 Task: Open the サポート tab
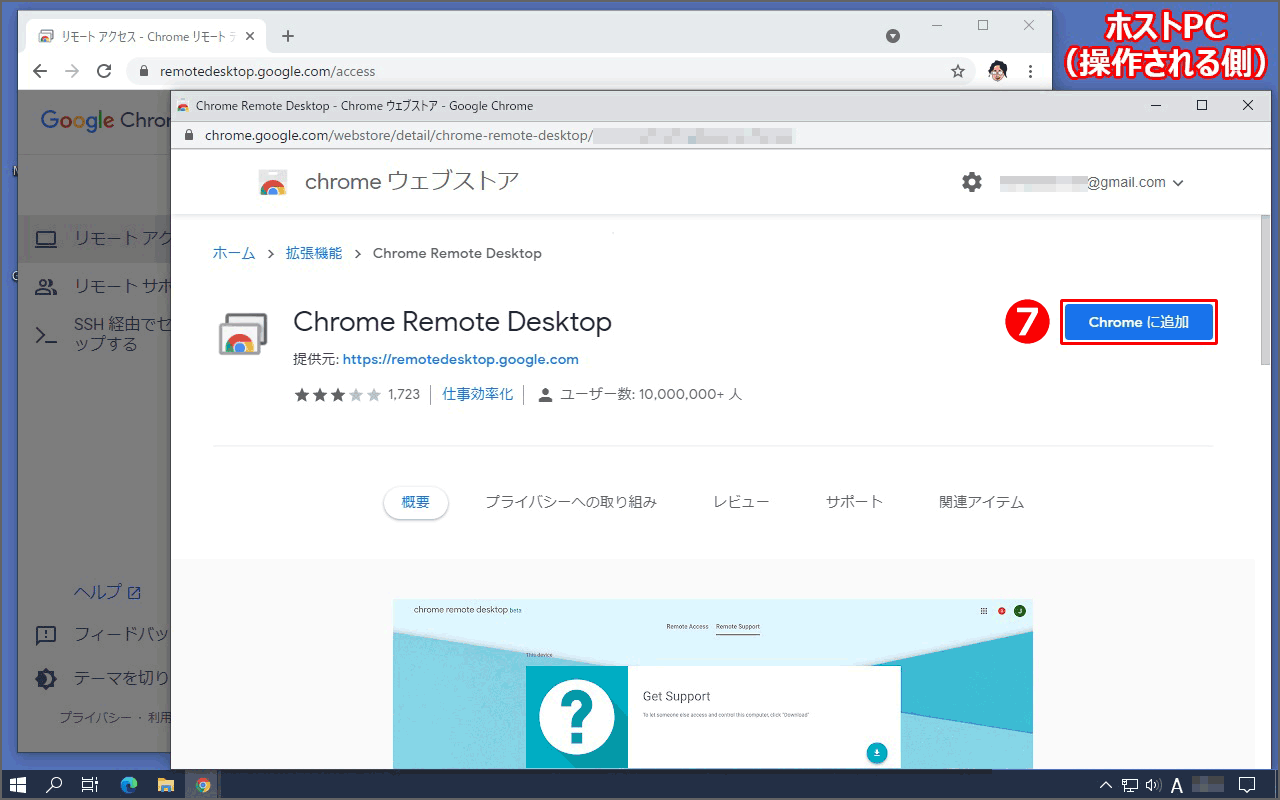pyautogui.click(x=854, y=502)
